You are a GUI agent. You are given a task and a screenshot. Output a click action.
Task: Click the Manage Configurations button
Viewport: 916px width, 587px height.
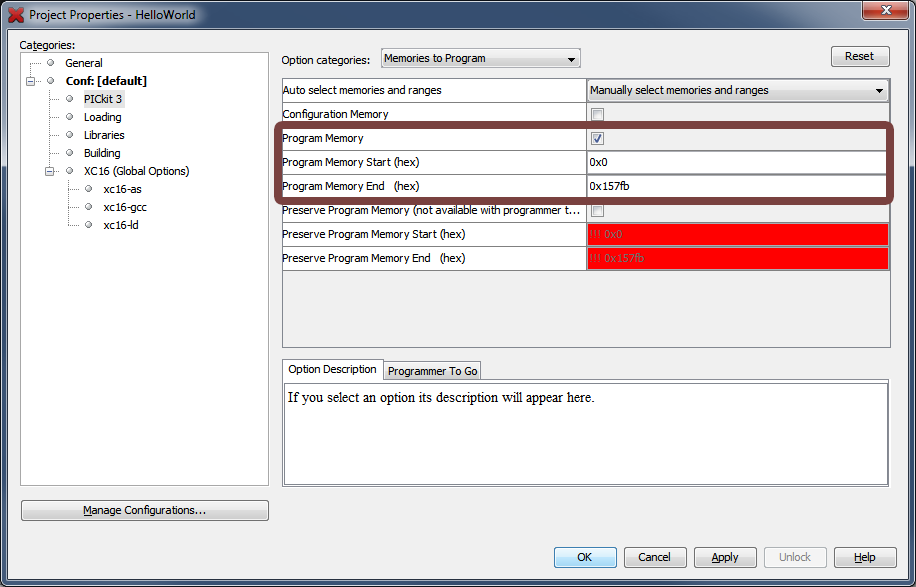pos(145,511)
